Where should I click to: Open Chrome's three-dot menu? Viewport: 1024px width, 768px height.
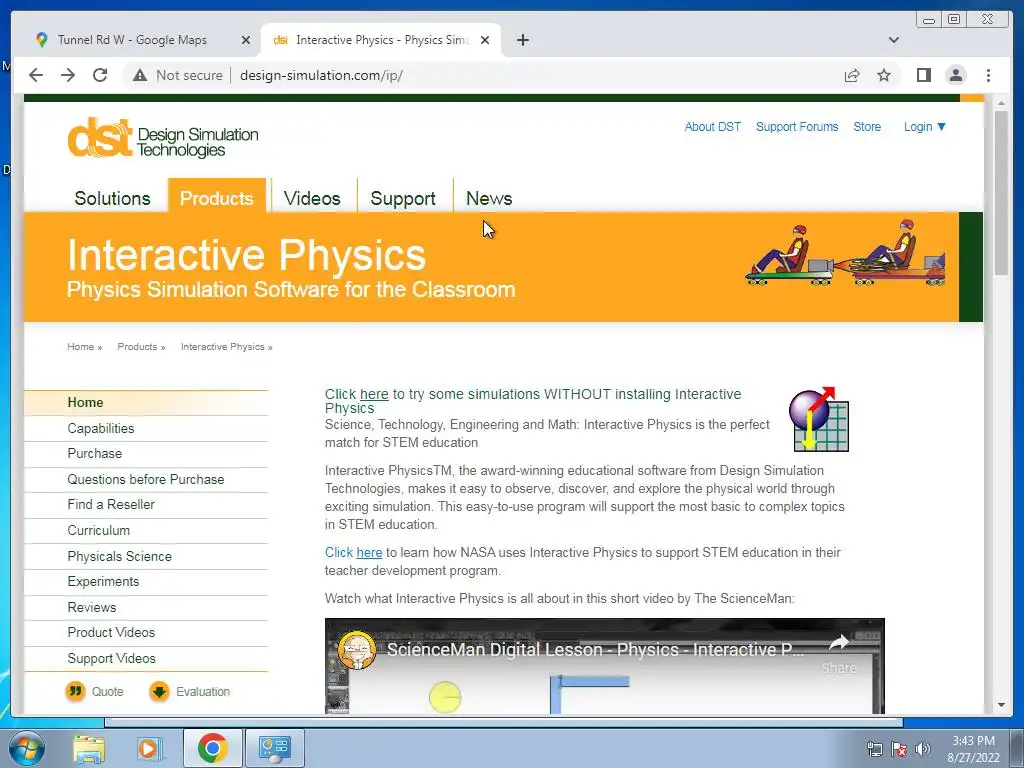click(988, 75)
